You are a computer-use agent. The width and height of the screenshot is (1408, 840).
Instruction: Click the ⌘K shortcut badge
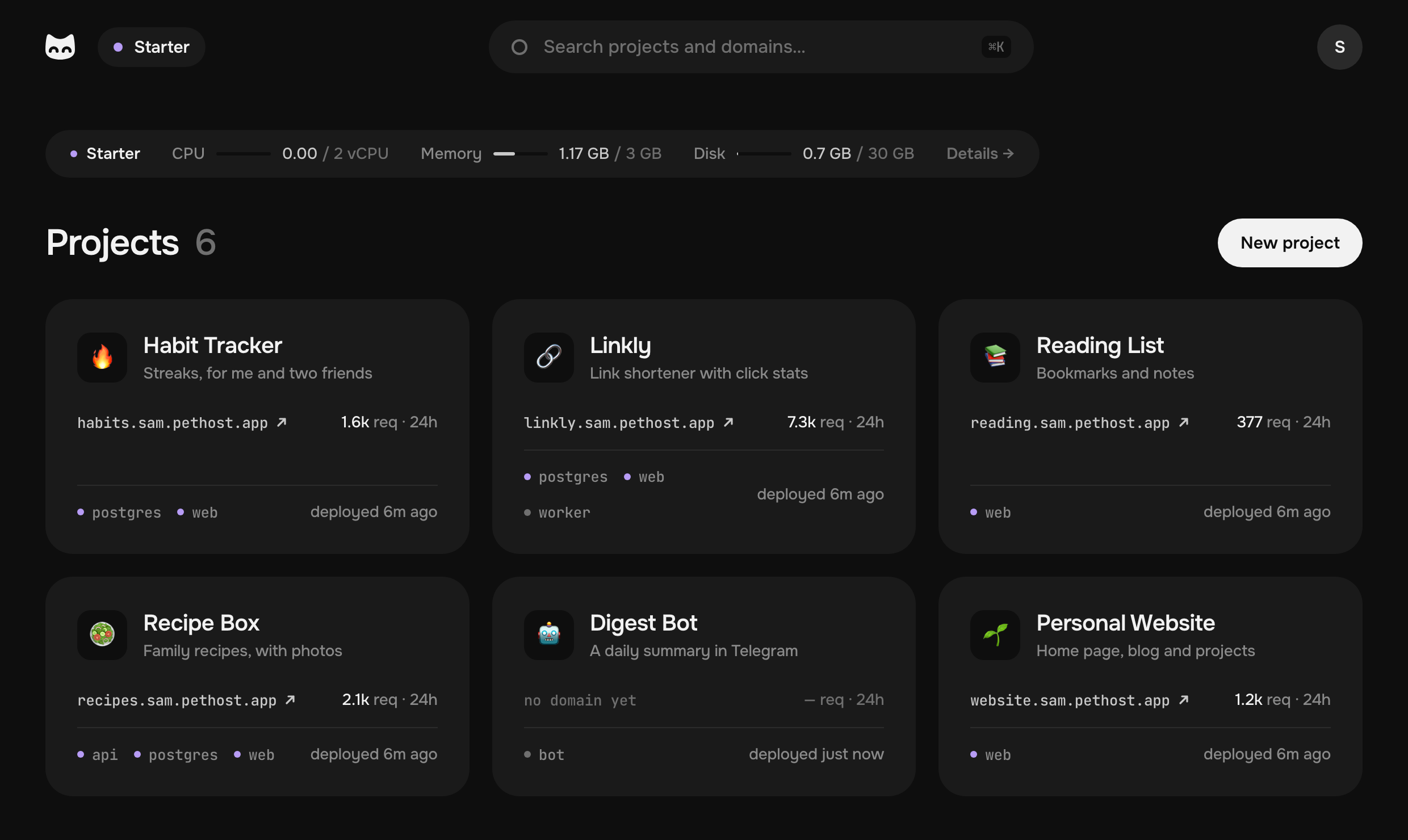[x=996, y=47]
